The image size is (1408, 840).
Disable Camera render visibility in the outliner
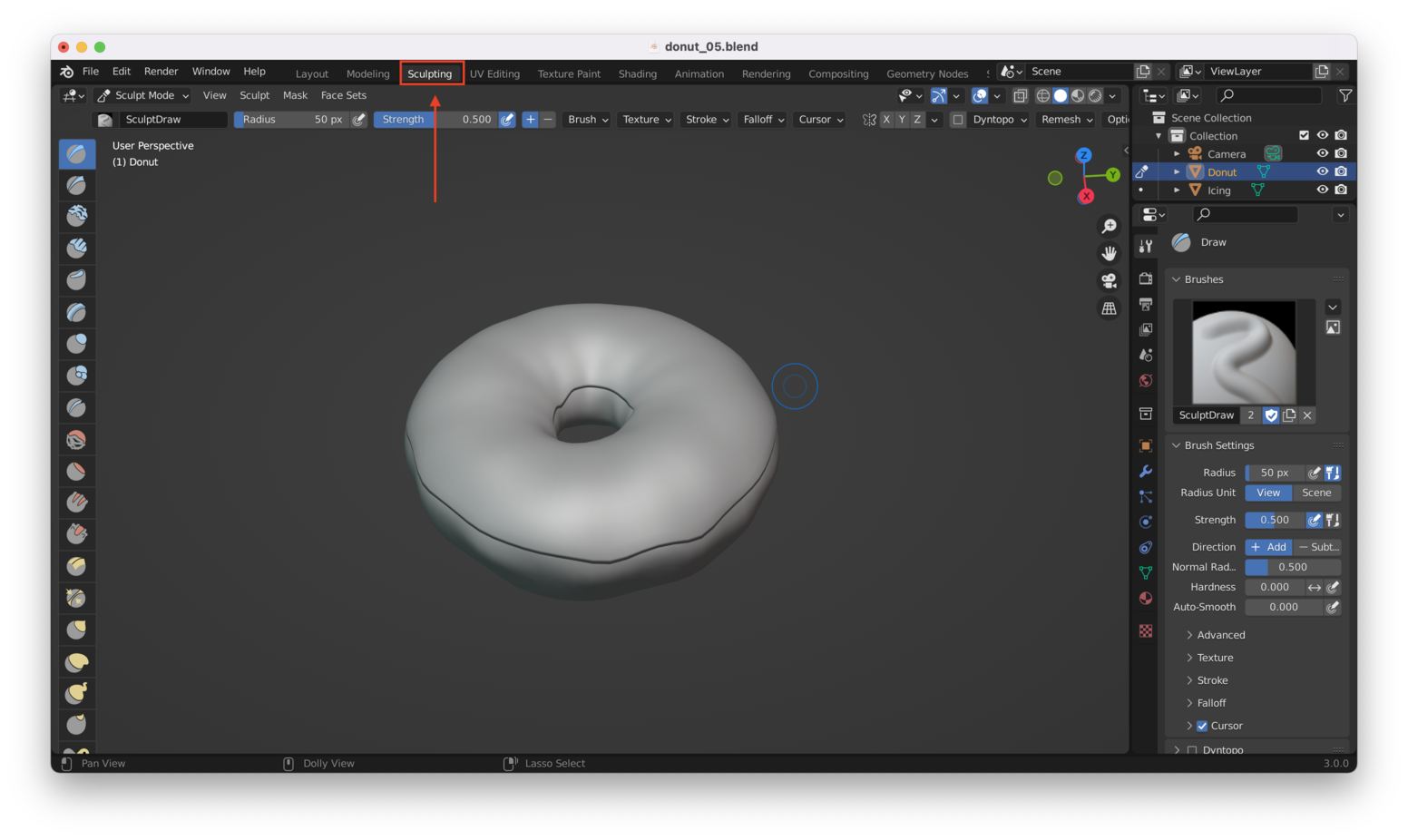[1342, 153]
